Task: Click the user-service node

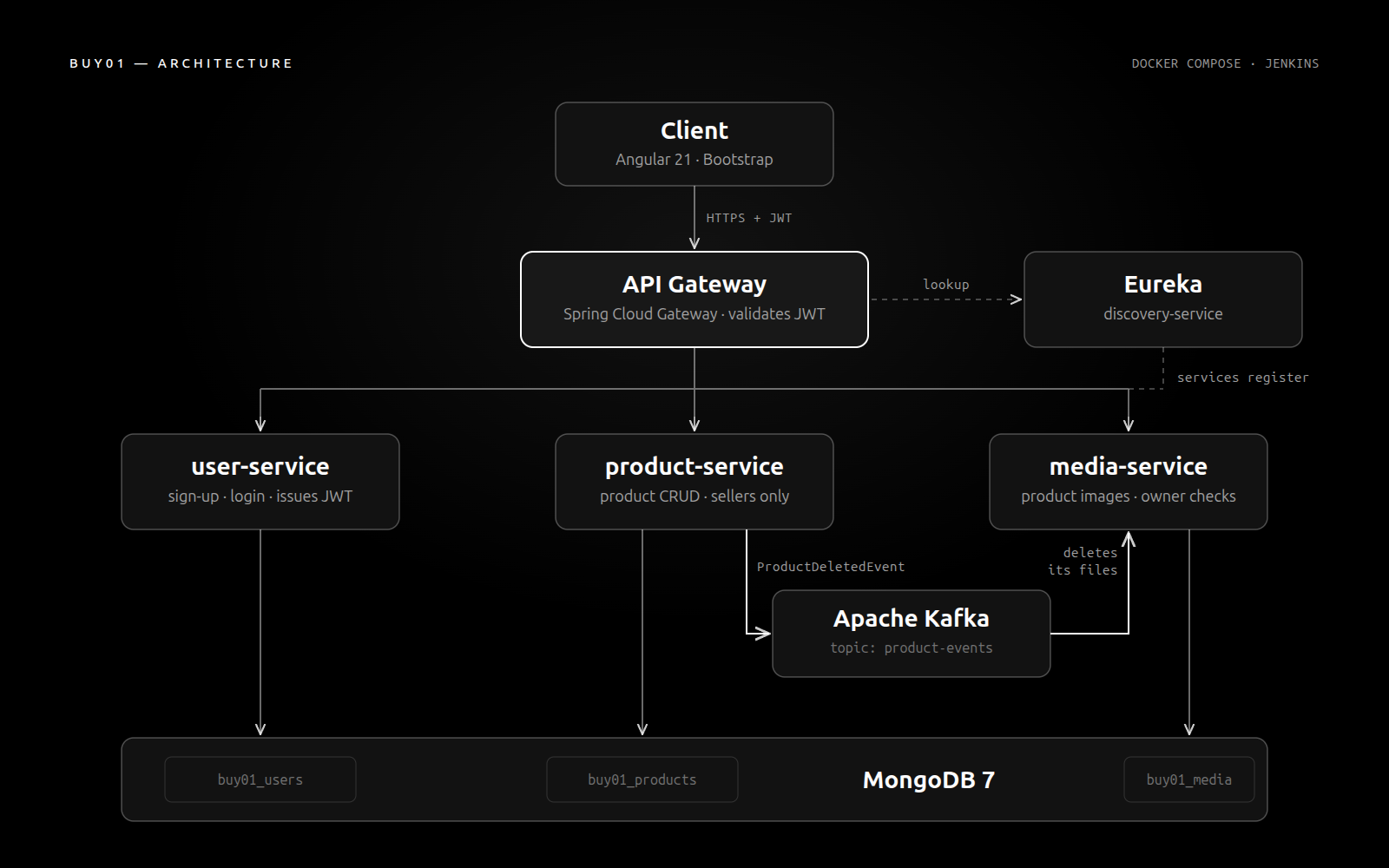Action: 260,482
